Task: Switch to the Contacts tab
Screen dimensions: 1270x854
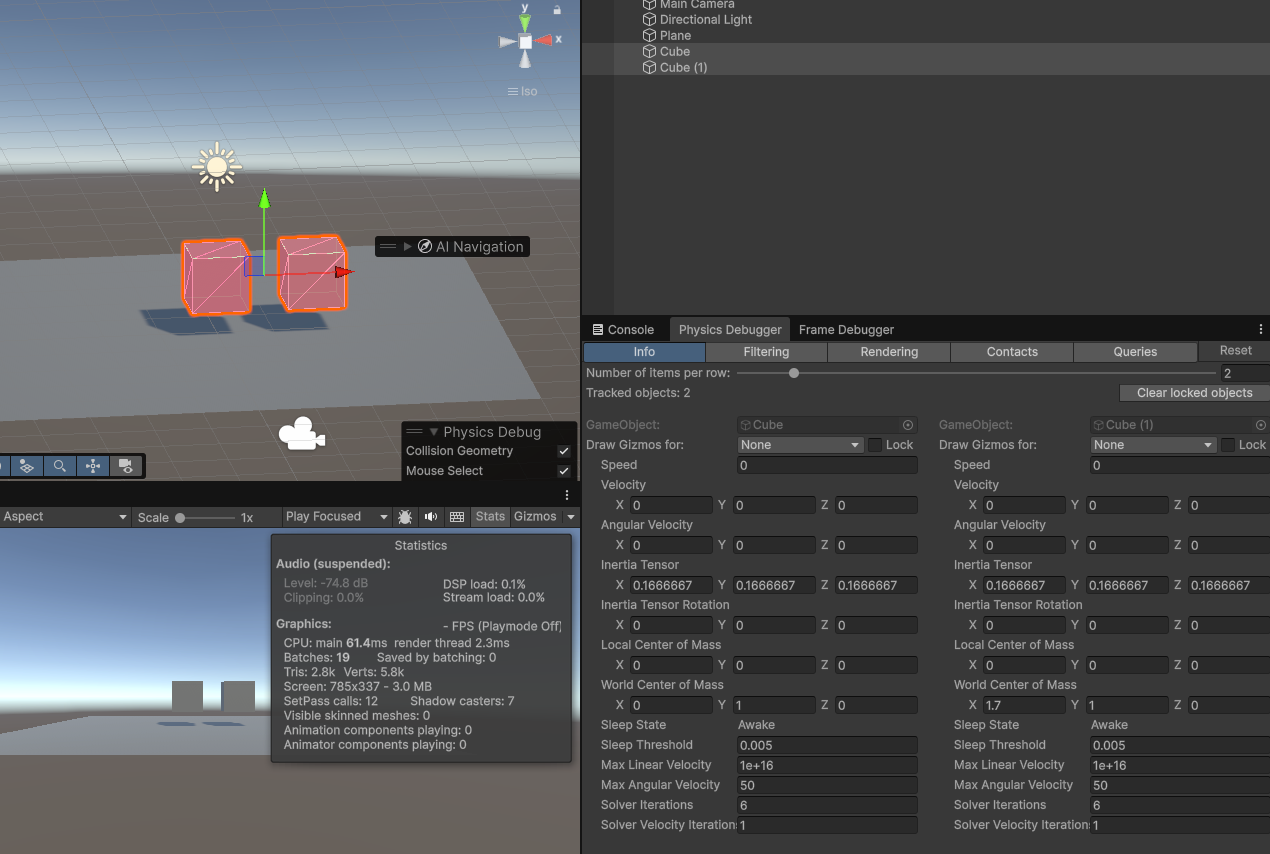Action: pos(1012,352)
